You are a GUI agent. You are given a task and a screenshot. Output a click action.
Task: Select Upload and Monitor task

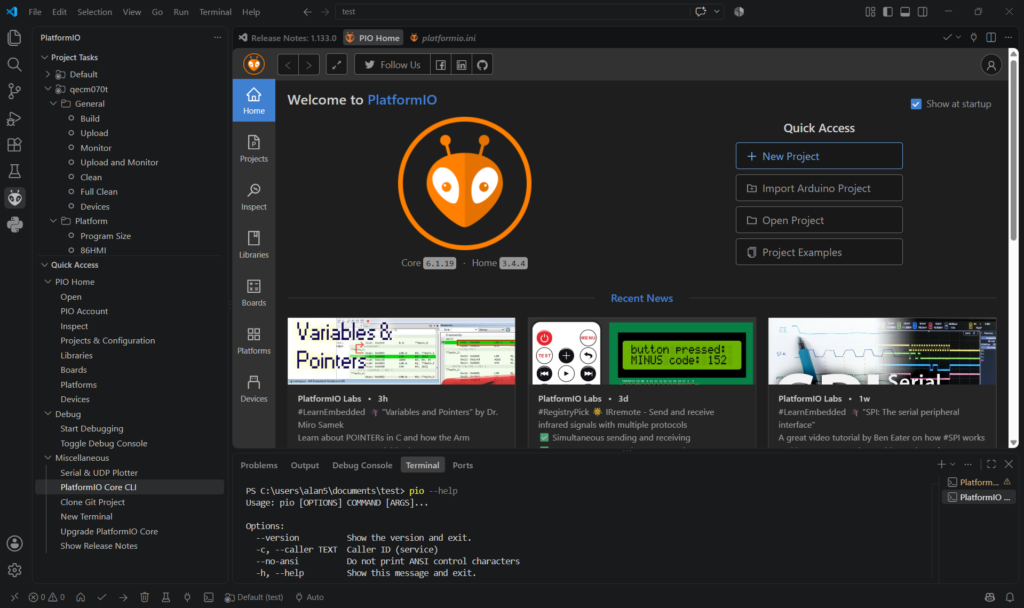[119, 162]
